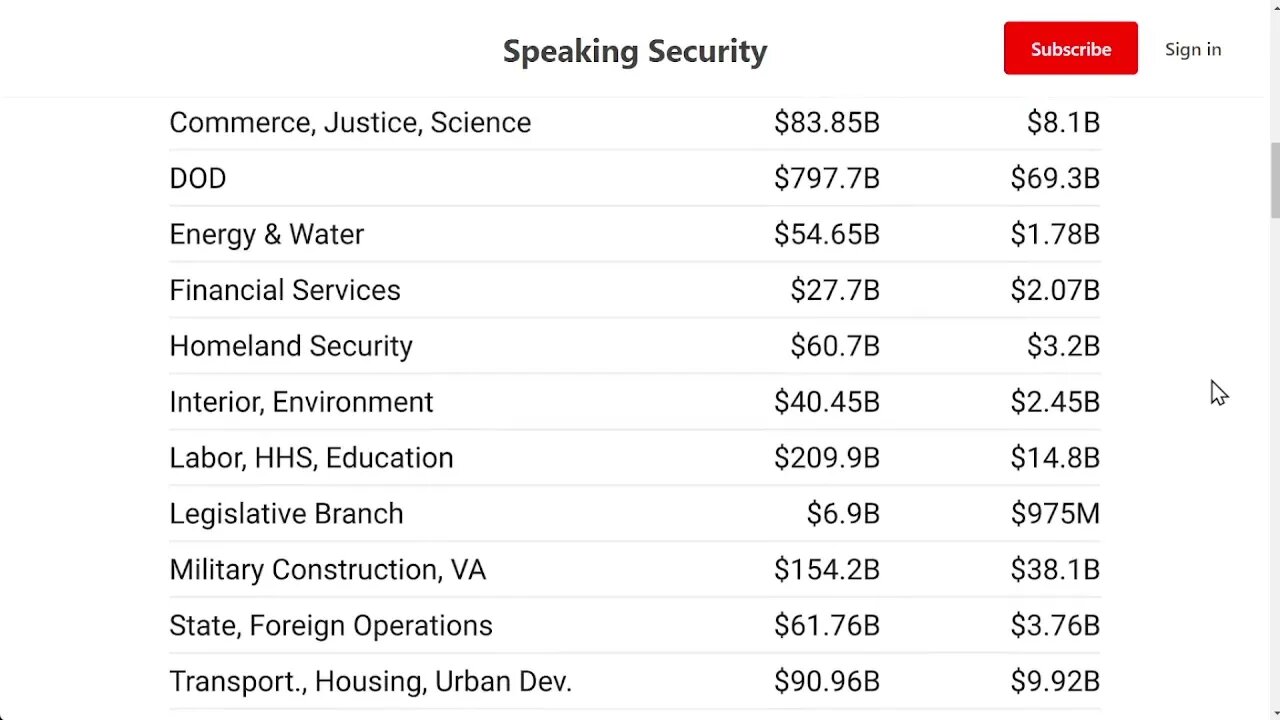
Task: Go to Speaking Security home title
Action: [634, 51]
